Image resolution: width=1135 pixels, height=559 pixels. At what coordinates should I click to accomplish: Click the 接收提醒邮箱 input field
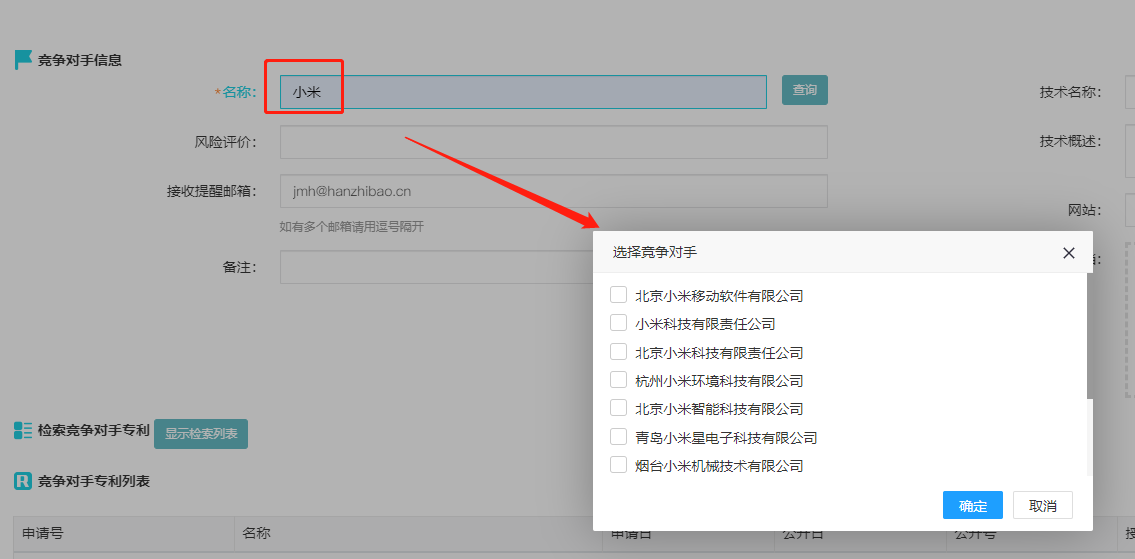point(553,191)
